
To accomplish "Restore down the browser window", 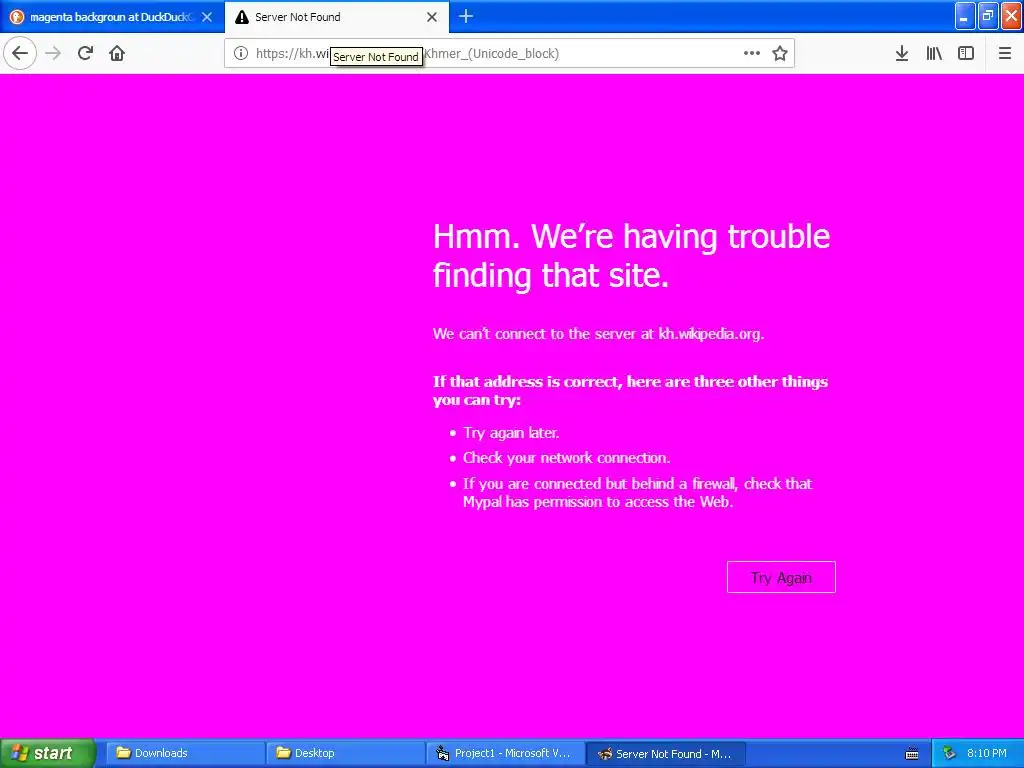I will (988, 16).
